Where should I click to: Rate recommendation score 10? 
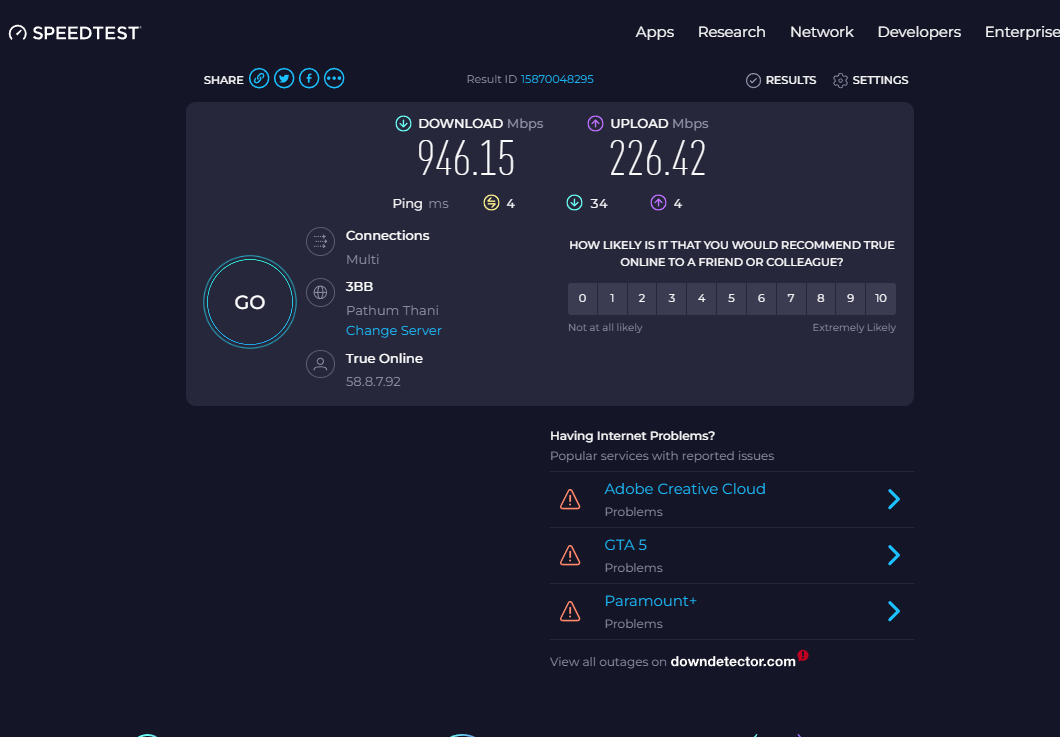[880, 299]
